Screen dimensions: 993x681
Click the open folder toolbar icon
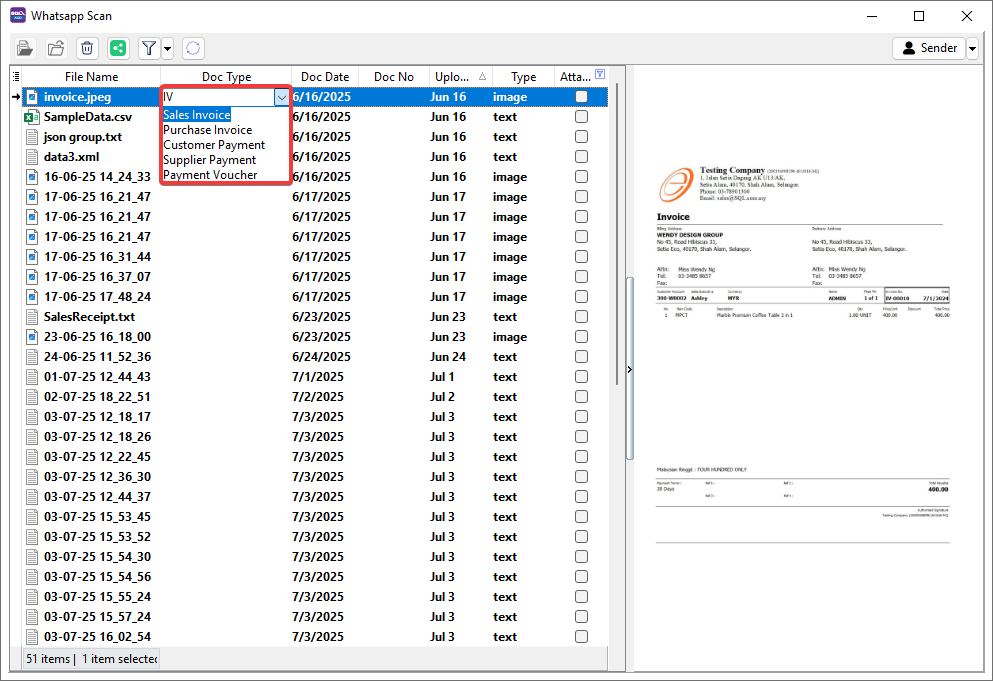[56, 48]
